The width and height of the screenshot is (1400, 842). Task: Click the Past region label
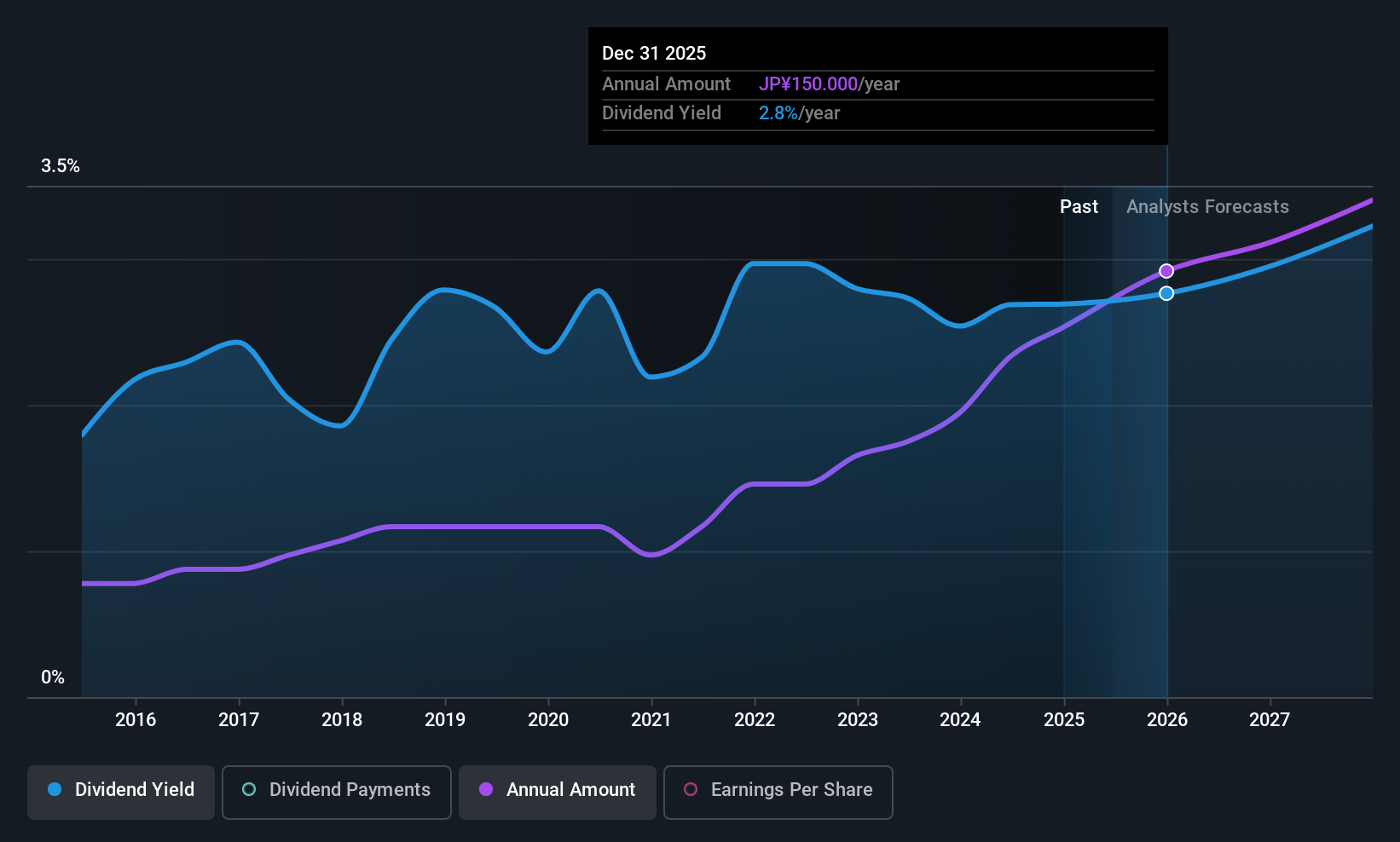pyautogui.click(x=1079, y=207)
